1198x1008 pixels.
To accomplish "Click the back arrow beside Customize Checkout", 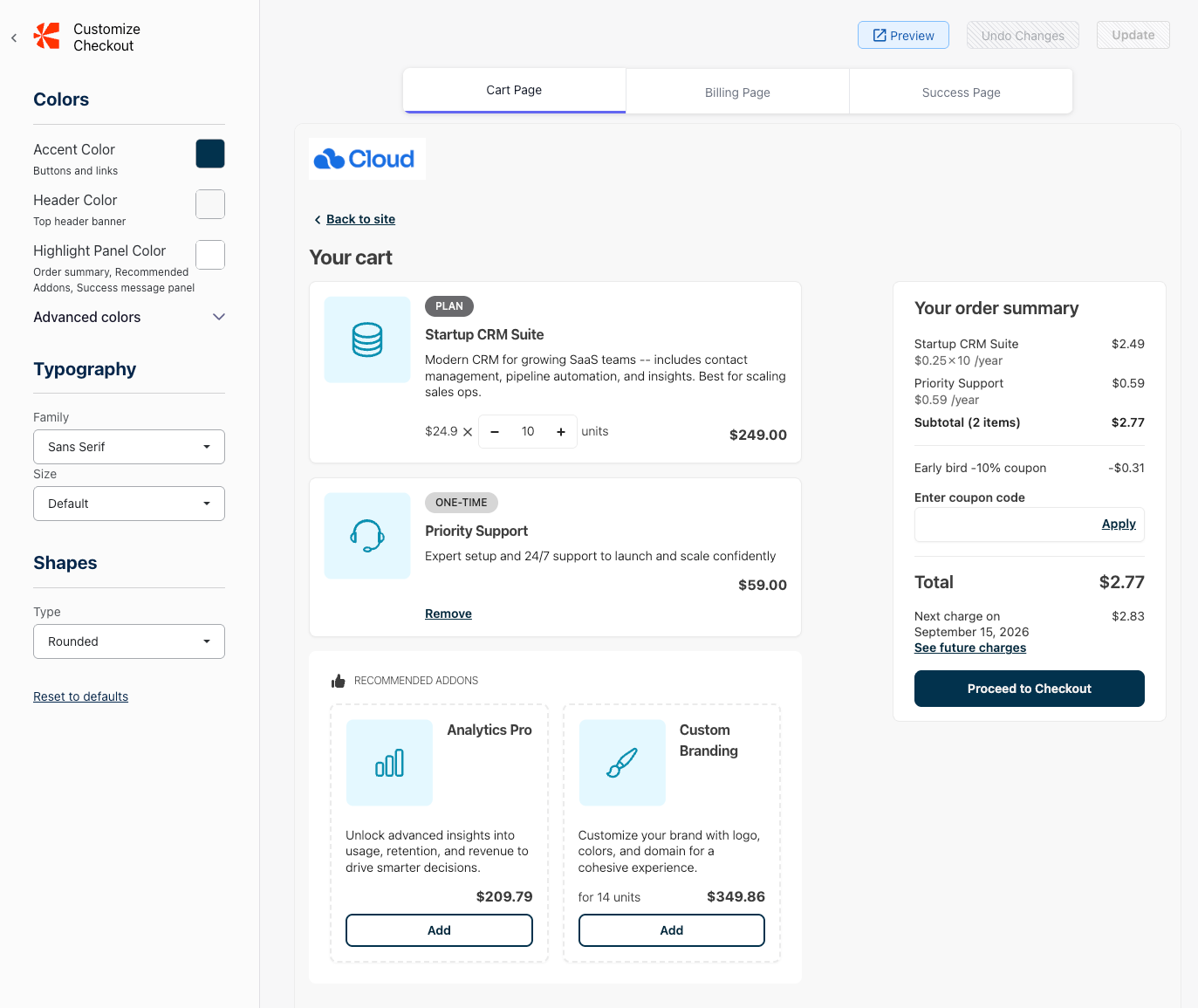I will point(14,38).
